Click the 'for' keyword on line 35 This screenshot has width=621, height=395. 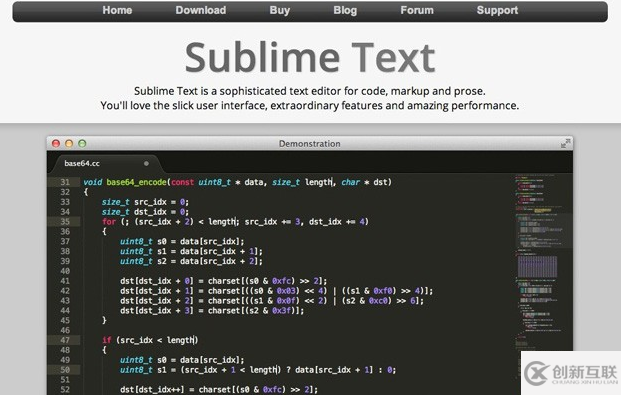click(x=109, y=222)
